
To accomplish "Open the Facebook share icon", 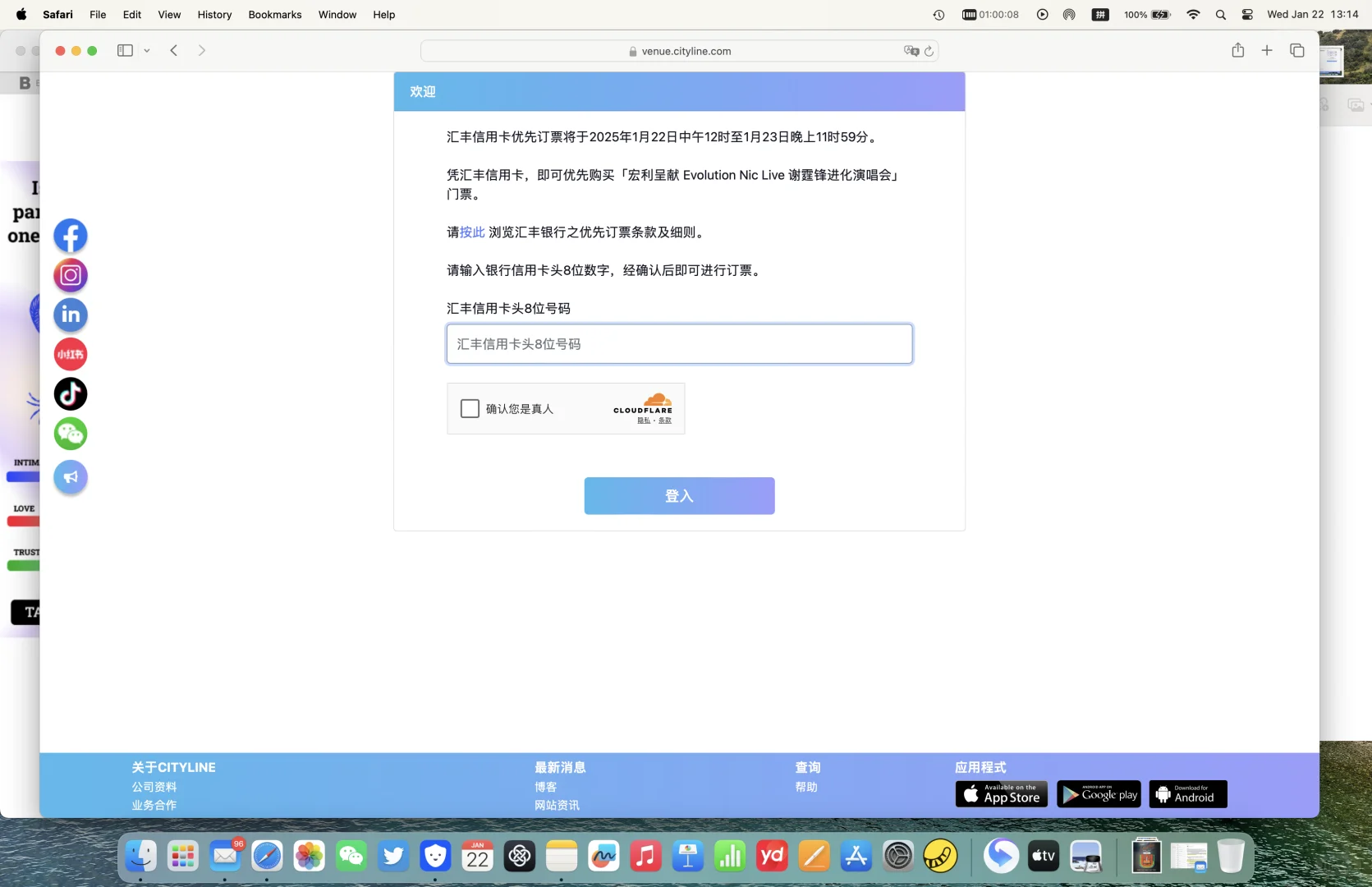I will point(71,236).
